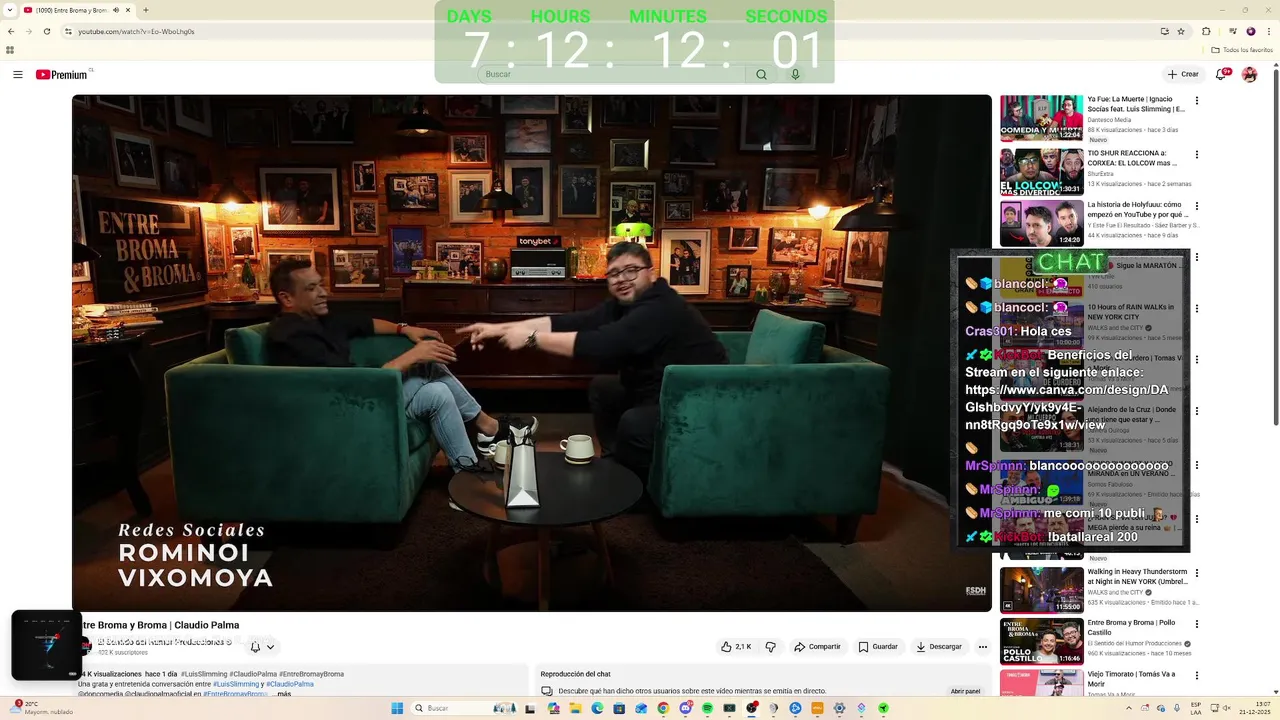
Task: Click the Crear button
Action: (1183, 74)
